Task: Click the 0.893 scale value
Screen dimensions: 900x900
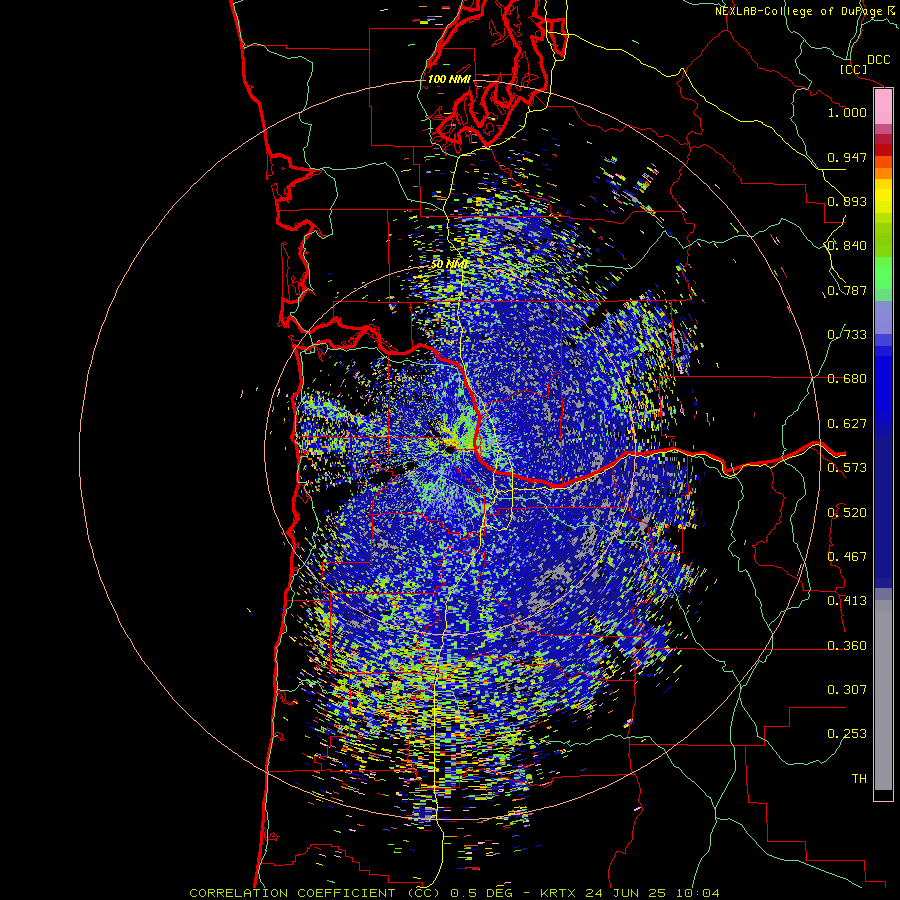Action: [847, 201]
